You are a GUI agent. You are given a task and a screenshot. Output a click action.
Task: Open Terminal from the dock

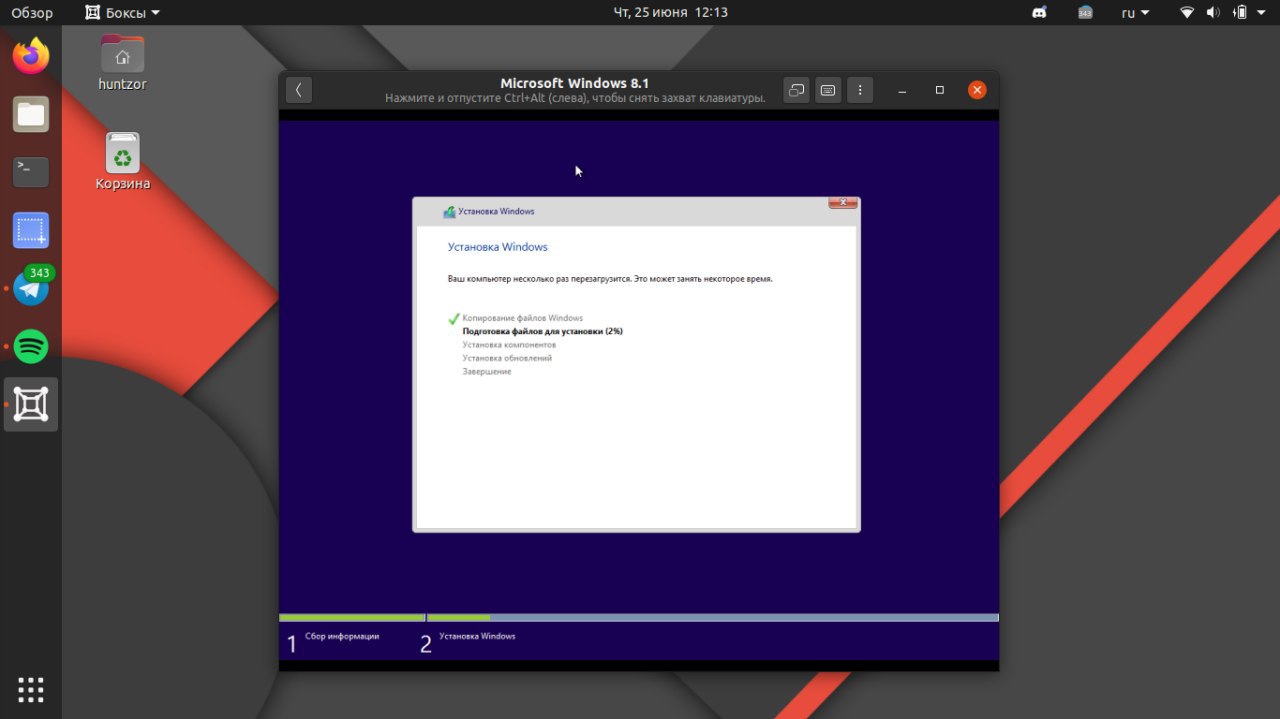31,171
